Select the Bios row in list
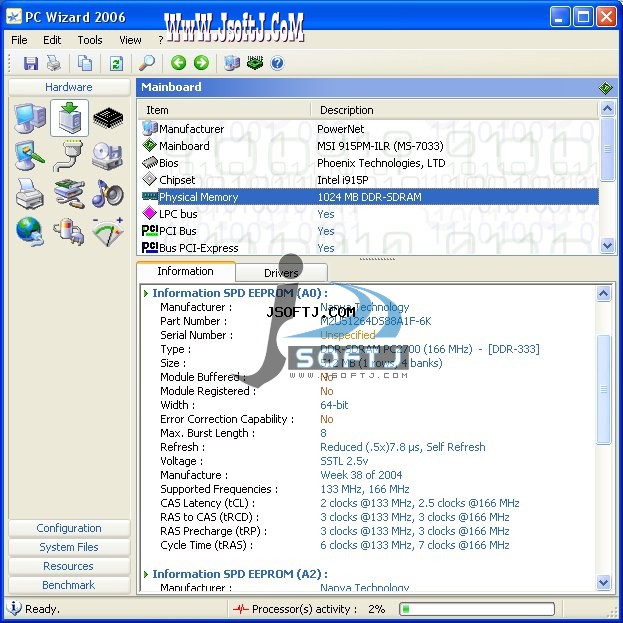The height and width of the screenshot is (623, 623). 370,163
